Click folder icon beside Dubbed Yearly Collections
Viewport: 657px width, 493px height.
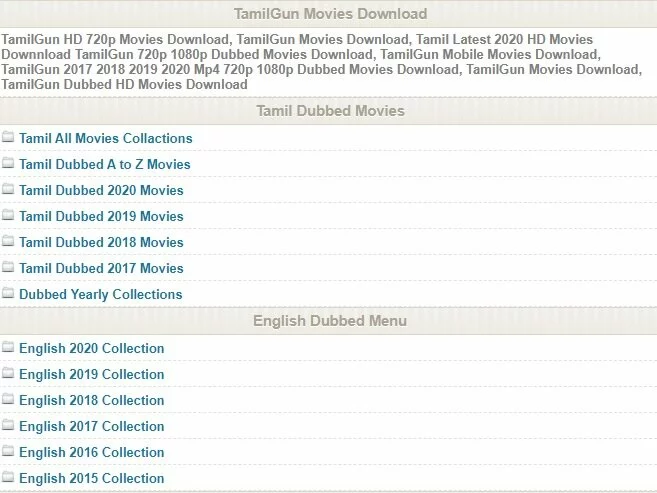[8, 292]
